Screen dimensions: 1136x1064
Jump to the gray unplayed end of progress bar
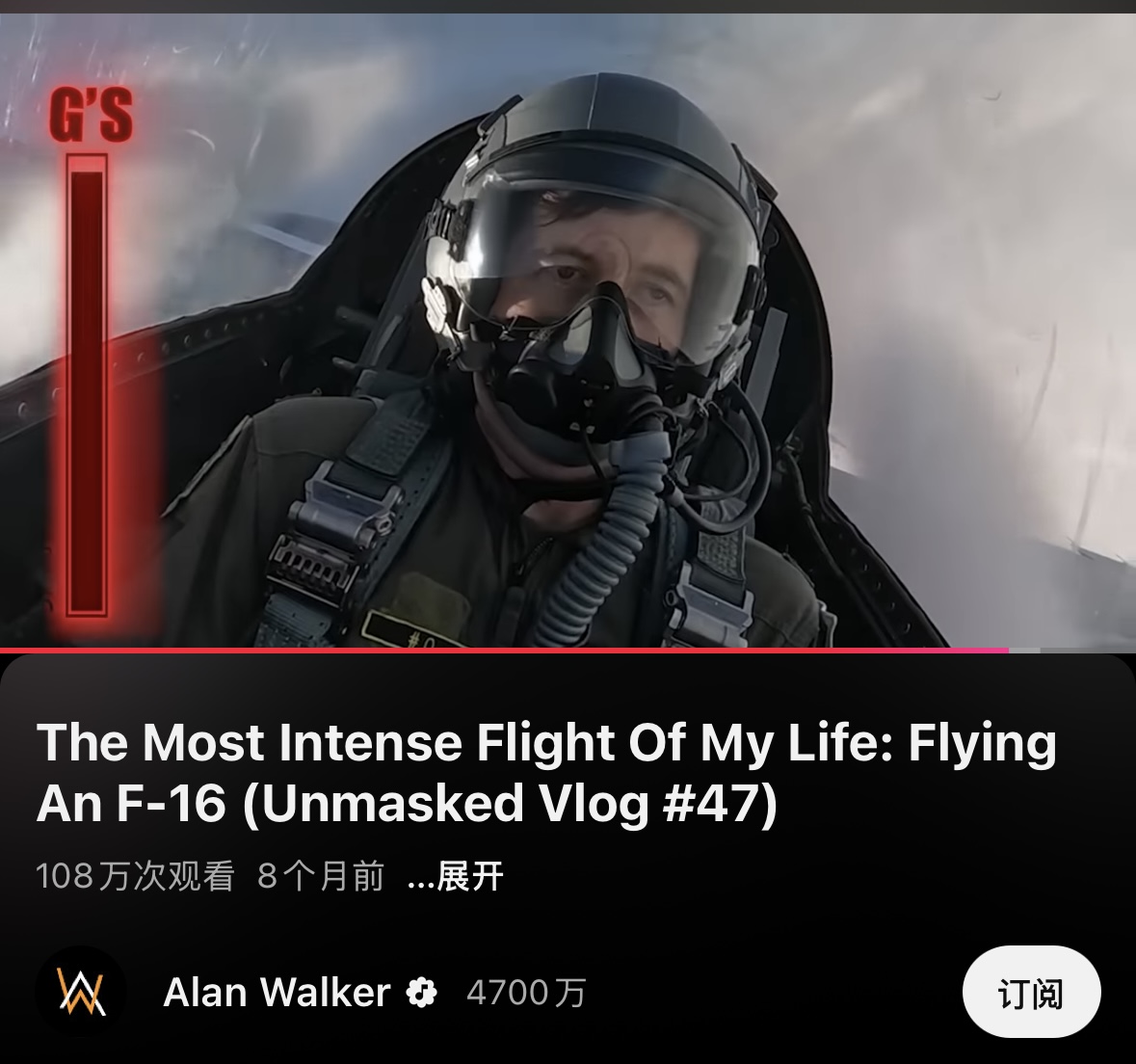(1072, 651)
